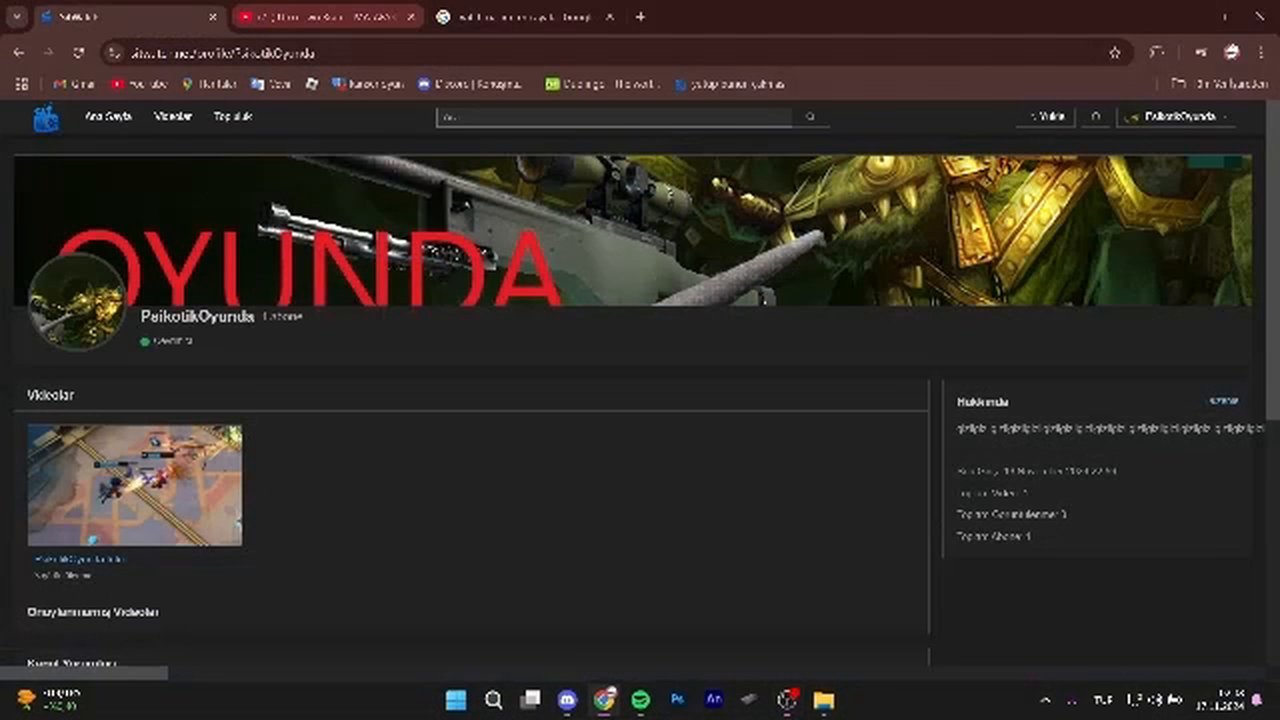Open the gameplay video thumbnail
The image size is (1280, 720).
(x=135, y=485)
